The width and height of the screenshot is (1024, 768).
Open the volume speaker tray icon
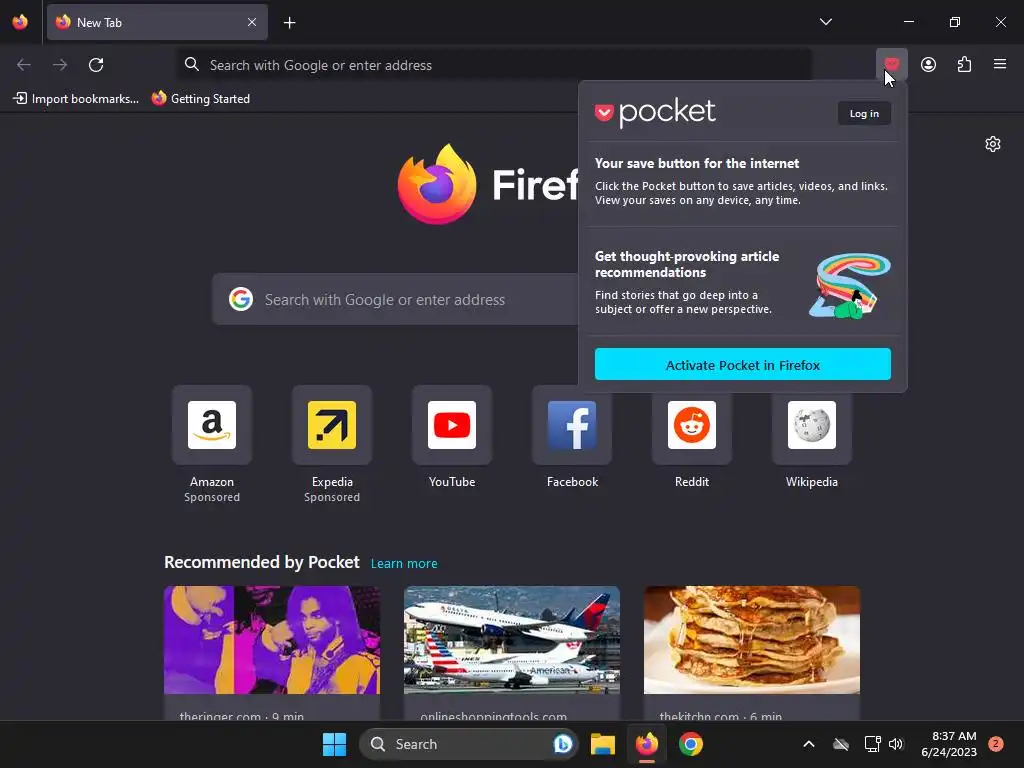[x=896, y=744]
